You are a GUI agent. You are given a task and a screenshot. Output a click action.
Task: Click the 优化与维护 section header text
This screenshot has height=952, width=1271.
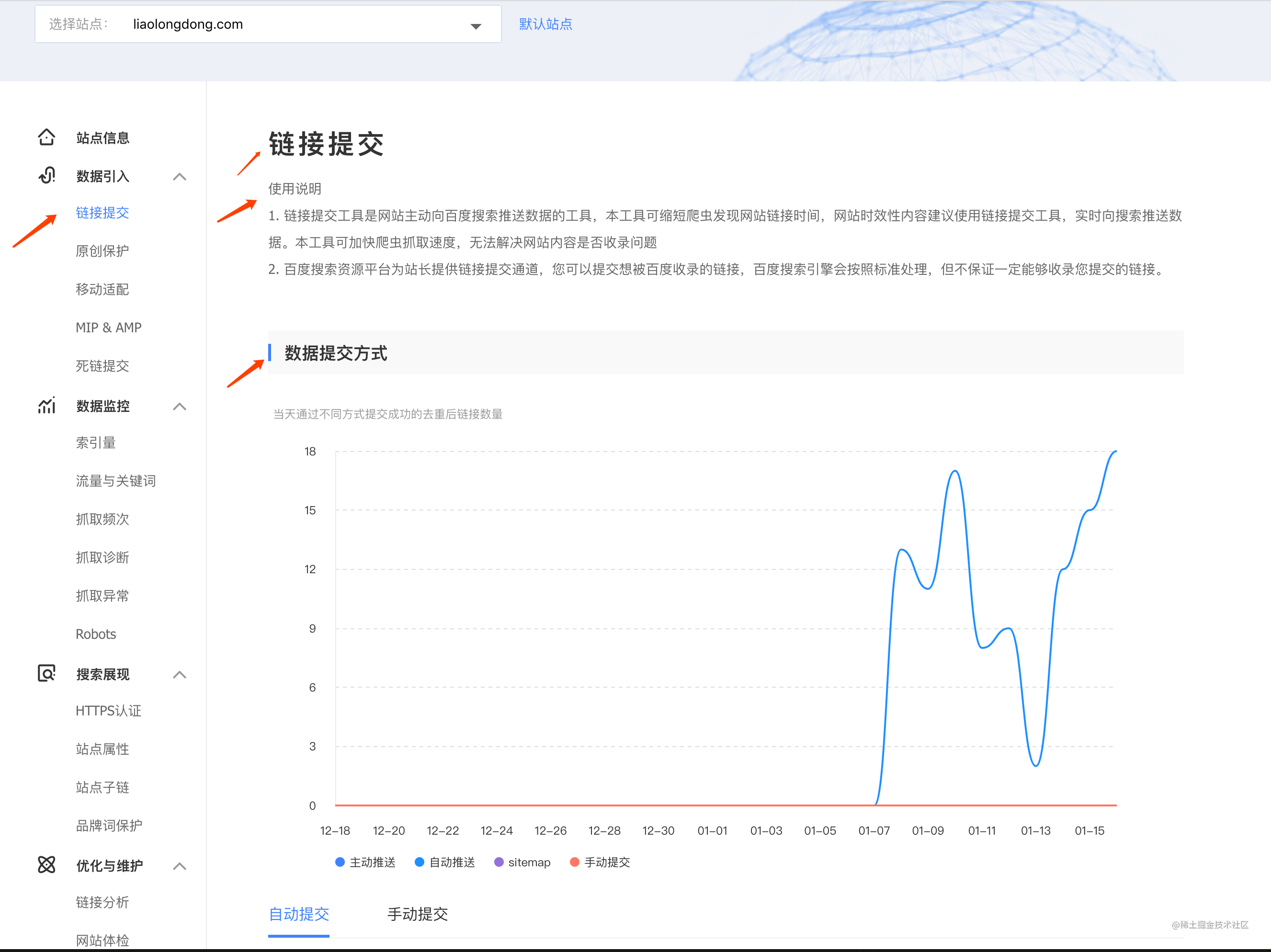(x=110, y=866)
